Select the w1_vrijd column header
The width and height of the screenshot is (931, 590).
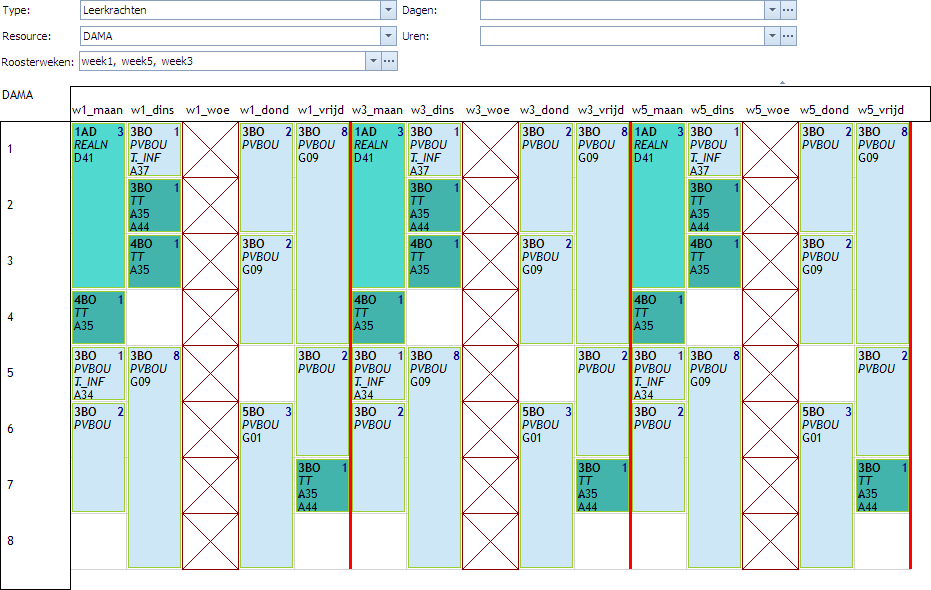click(x=321, y=110)
